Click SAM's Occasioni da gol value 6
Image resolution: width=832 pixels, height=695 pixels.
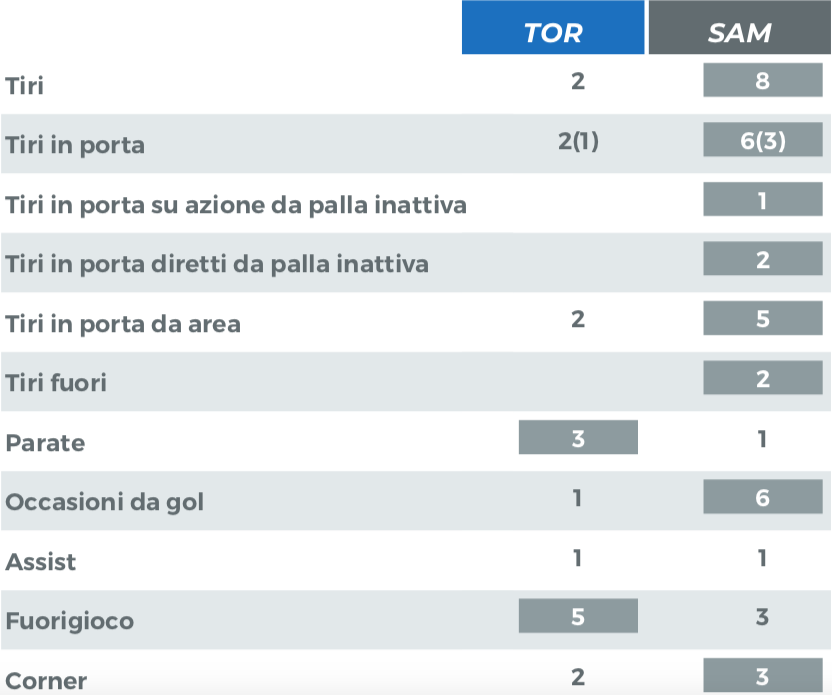coord(762,497)
